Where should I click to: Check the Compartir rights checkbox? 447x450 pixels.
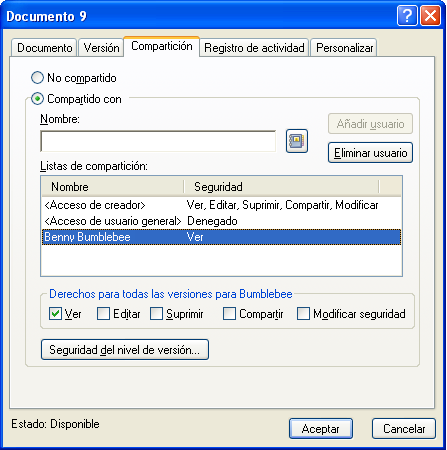pos(229,314)
